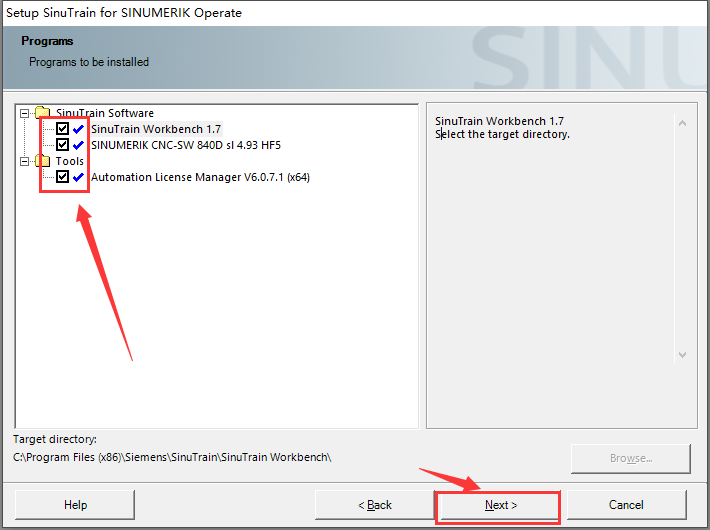Screen dimensions: 710x530
Task: Select the Tools group label
Action: [70, 161]
